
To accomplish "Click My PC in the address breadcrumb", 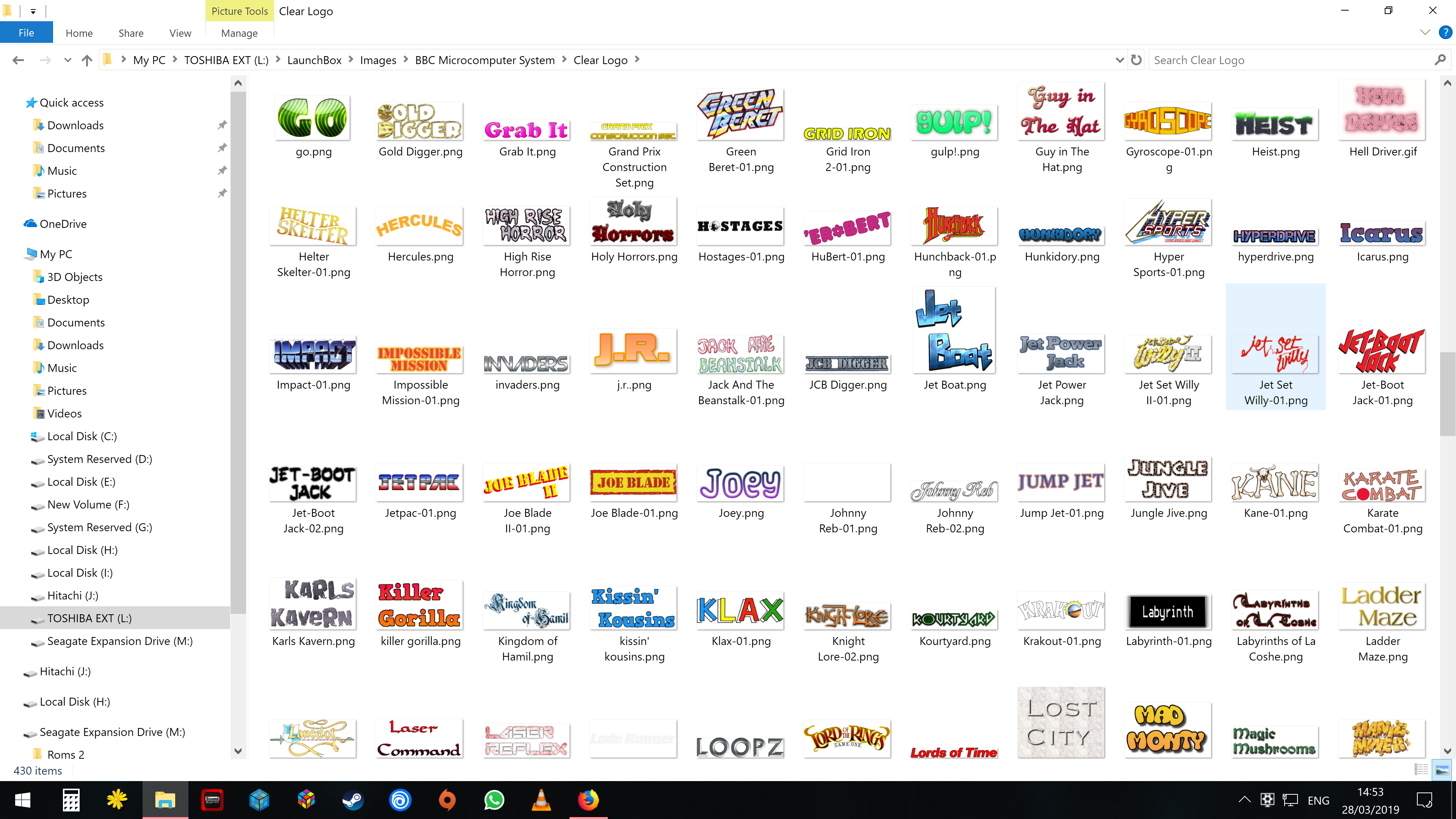I will (149, 60).
